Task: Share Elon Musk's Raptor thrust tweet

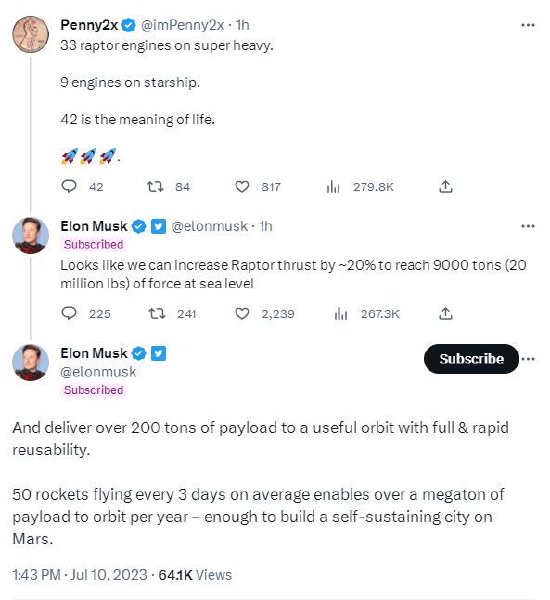Action: pos(446,313)
